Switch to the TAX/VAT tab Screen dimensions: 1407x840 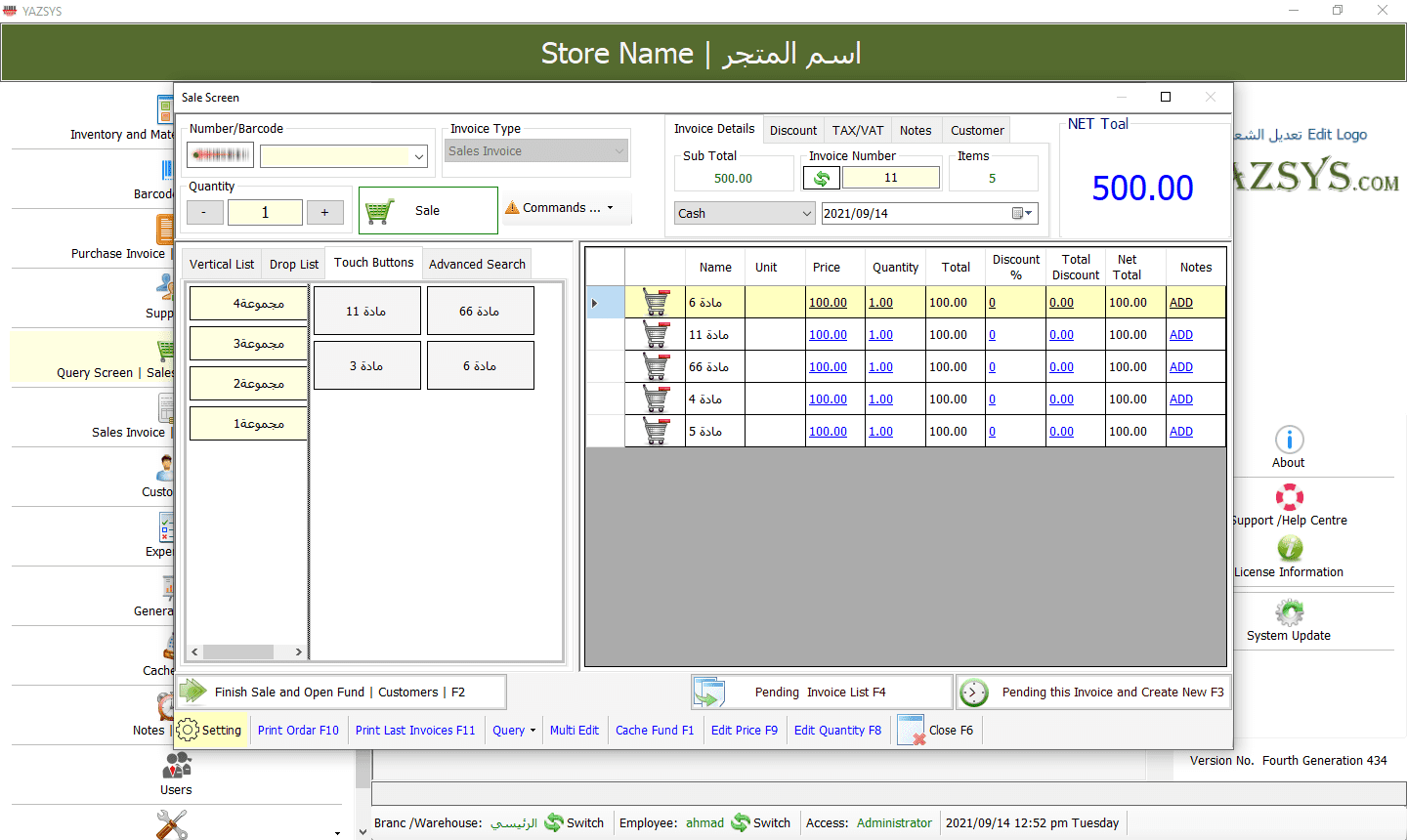(x=857, y=131)
